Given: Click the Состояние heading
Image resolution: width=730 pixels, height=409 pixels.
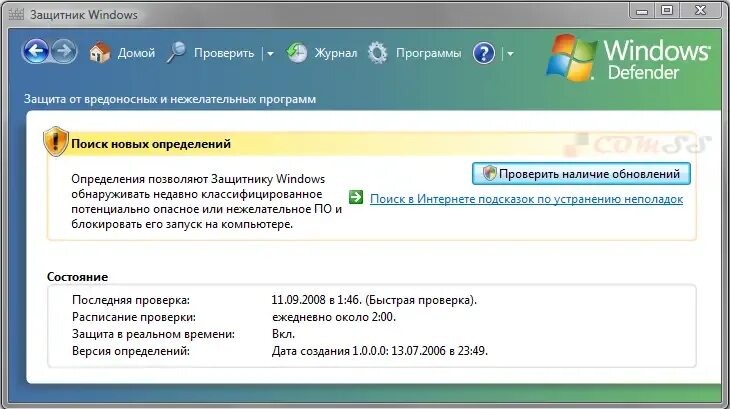Looking at the screenshot, I should pos(77,277).
